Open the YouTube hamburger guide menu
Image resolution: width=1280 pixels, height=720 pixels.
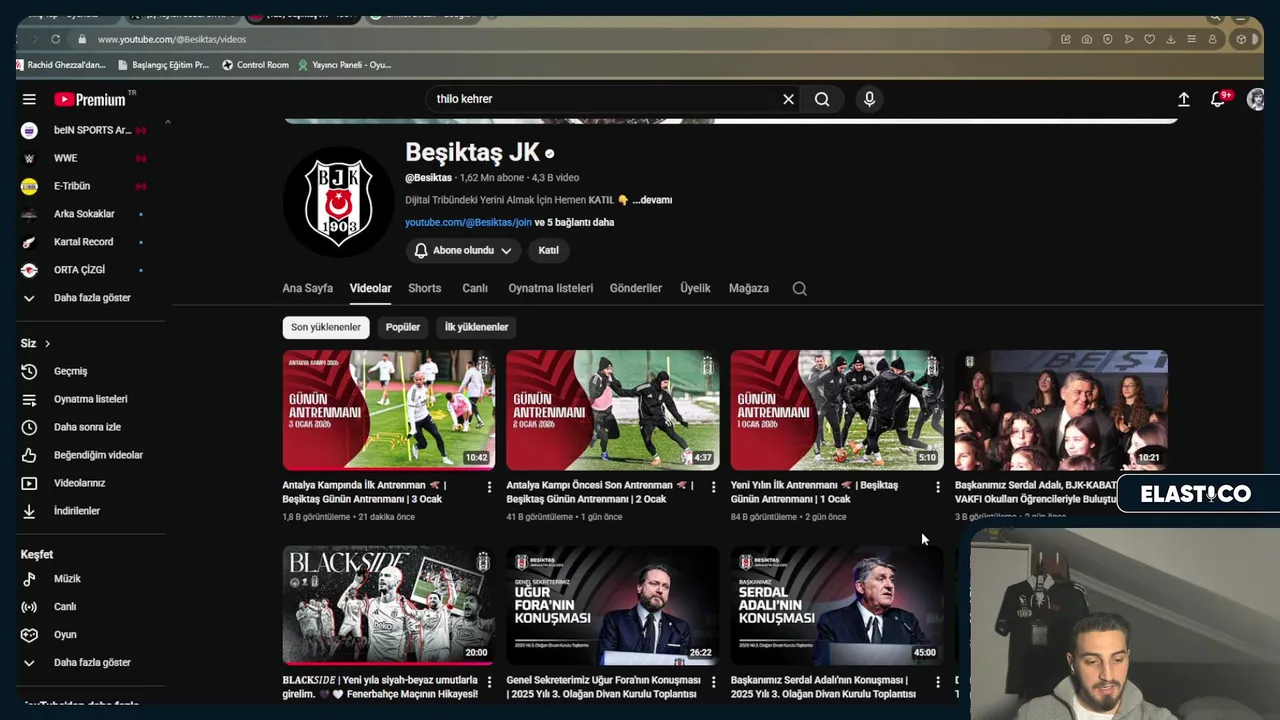(x=29, y=99)
